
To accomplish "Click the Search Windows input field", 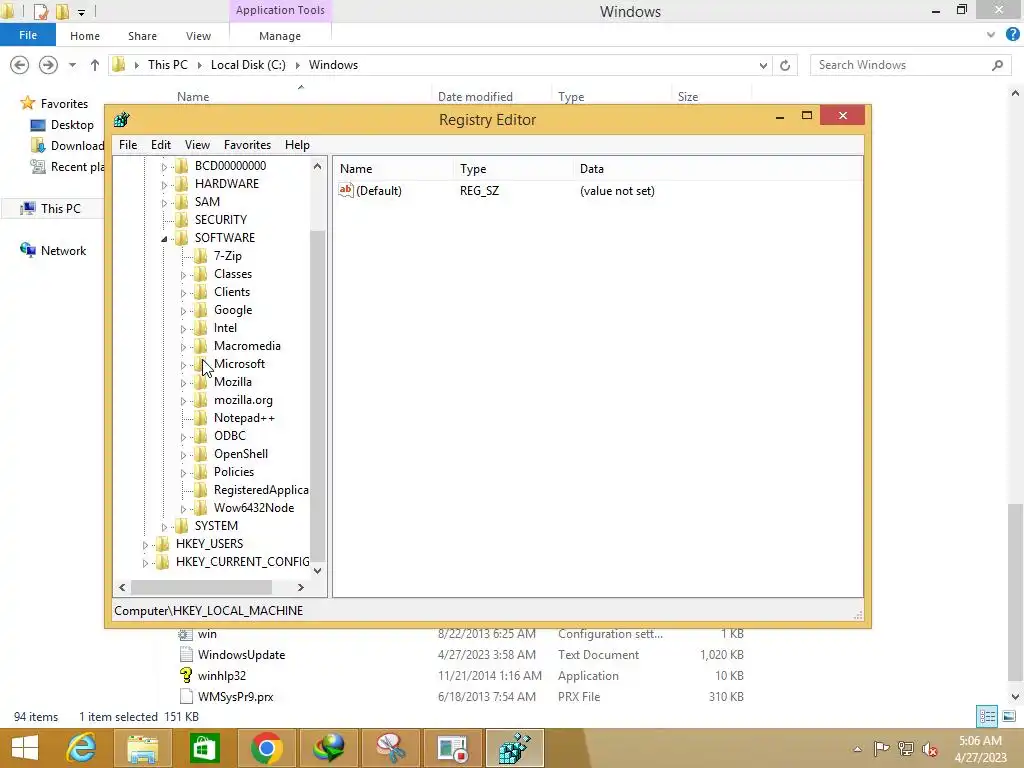I will [902, 65].
